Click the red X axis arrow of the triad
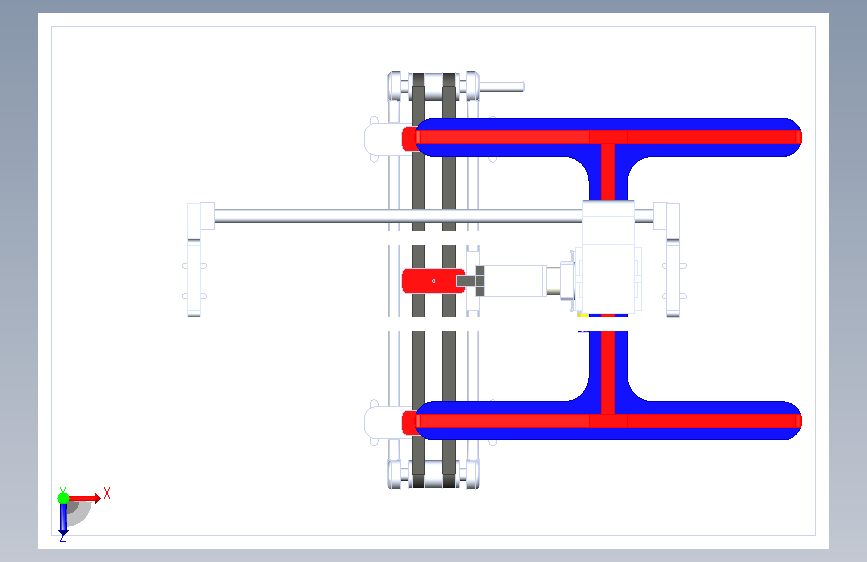Image resolution: width=867 pixels, height=562 pixels. pyautogui.click(x=85, y=498)
